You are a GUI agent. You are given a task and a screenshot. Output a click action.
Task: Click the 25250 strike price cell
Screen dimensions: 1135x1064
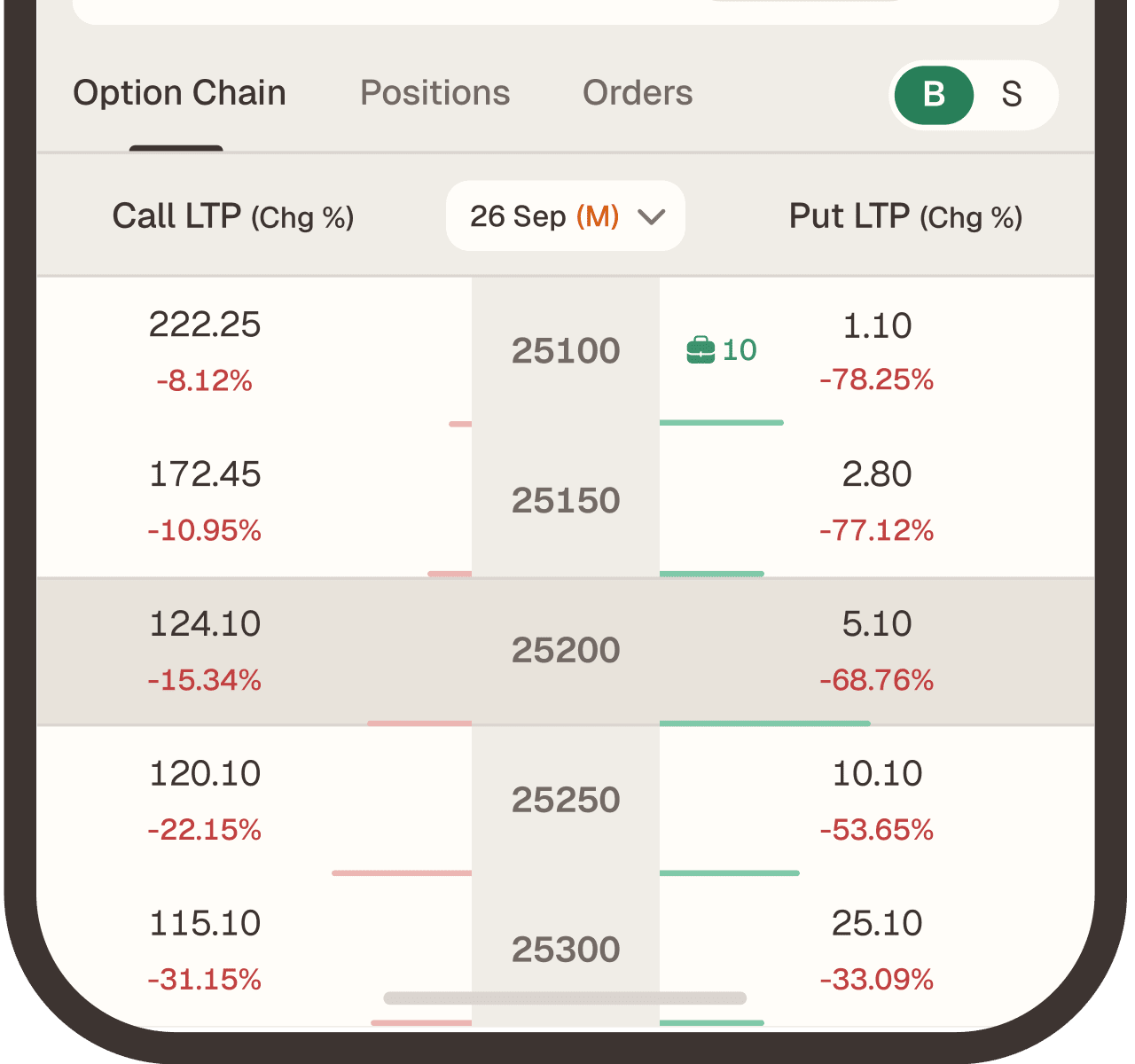566,800
